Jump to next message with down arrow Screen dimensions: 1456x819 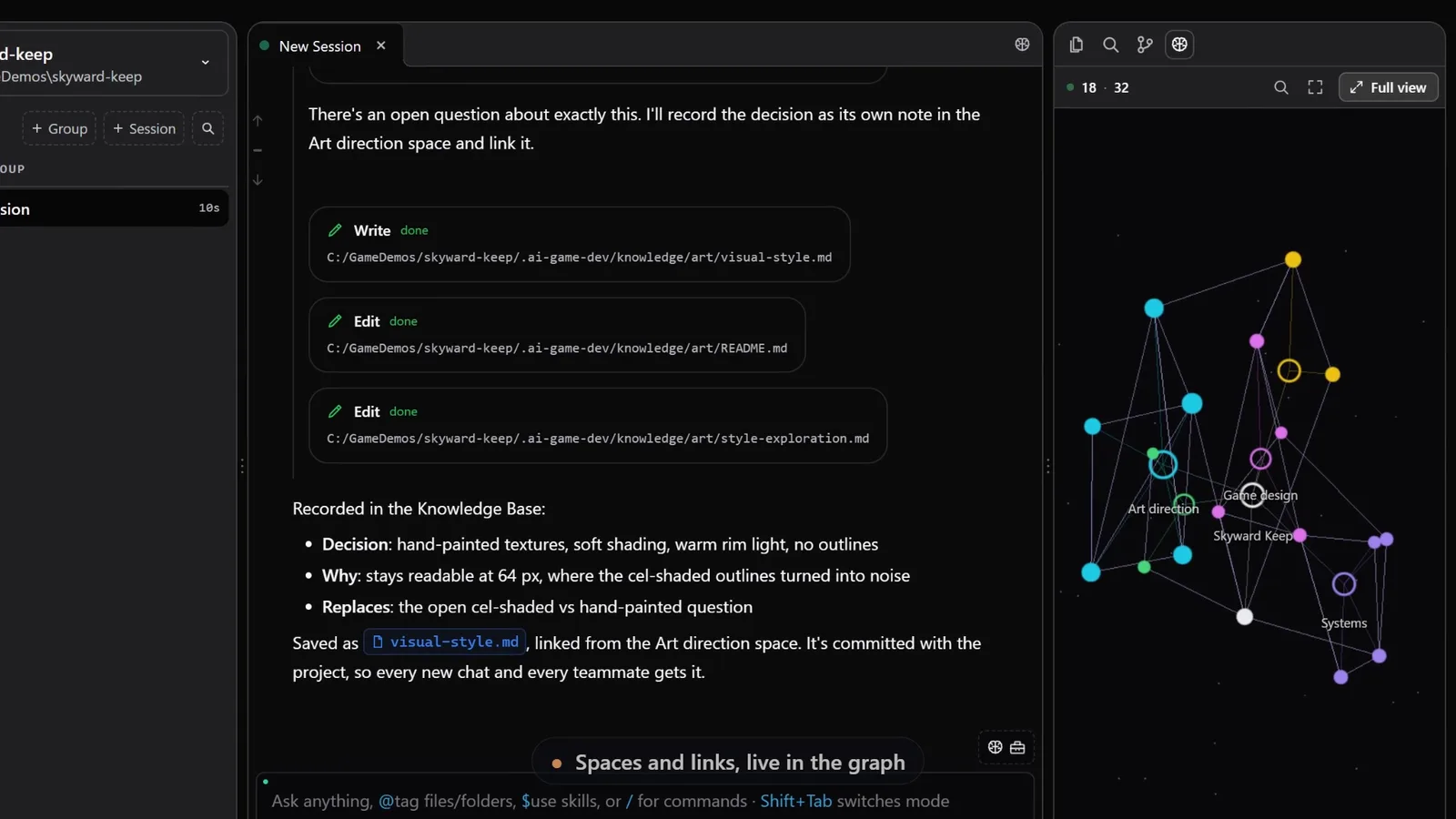[258, 180]
